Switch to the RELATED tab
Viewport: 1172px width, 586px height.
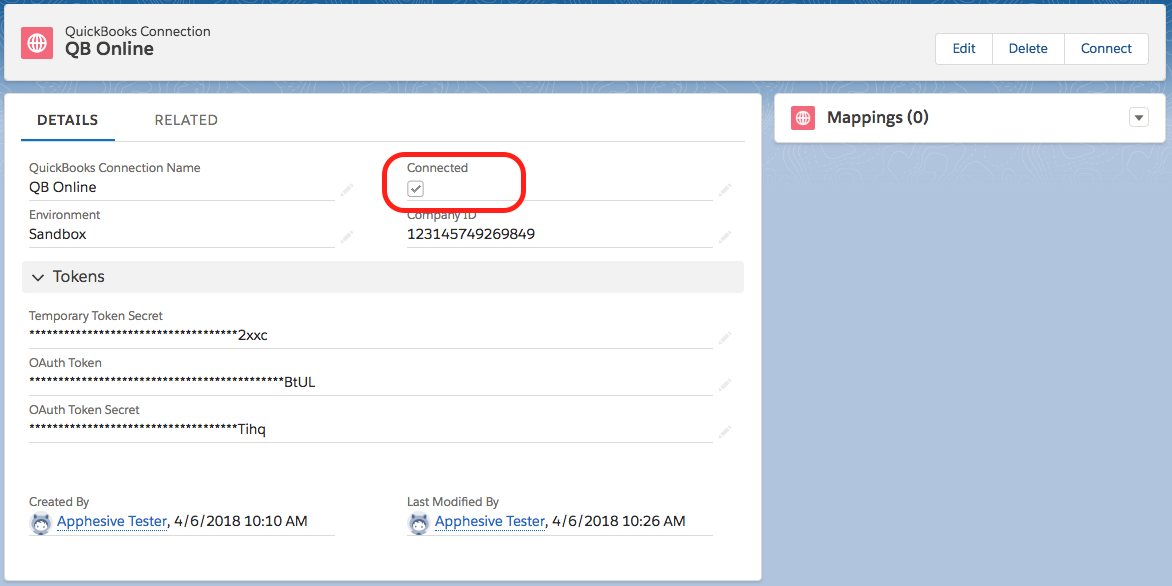pos(186,120)
